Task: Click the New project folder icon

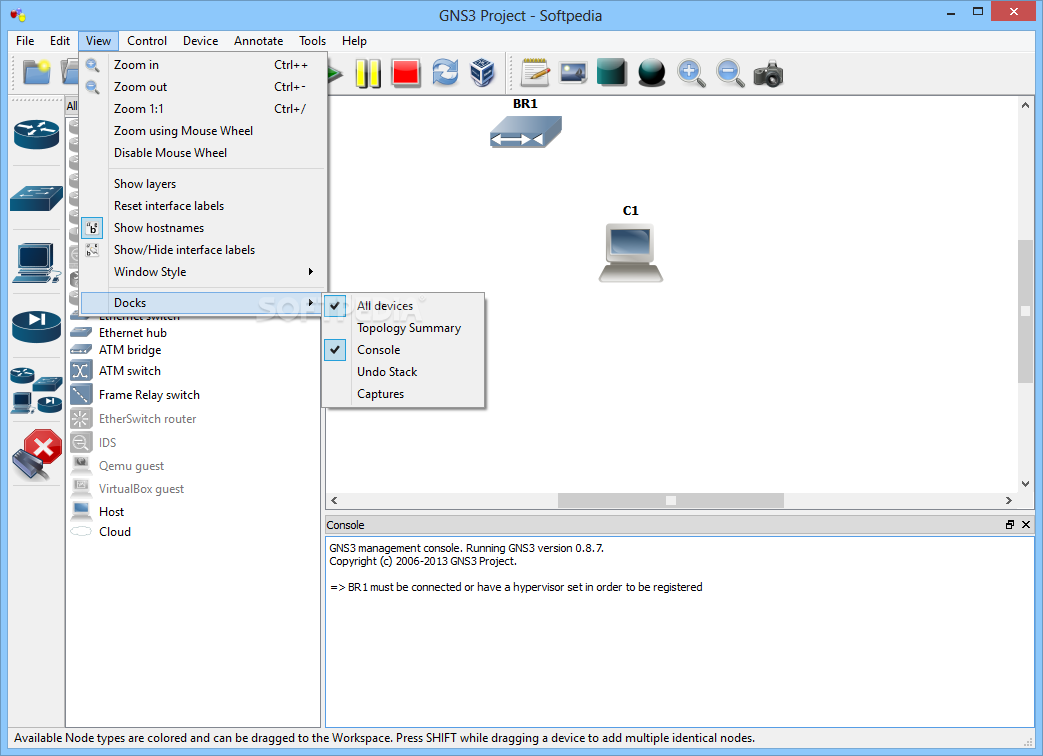Action: point(37,72)
